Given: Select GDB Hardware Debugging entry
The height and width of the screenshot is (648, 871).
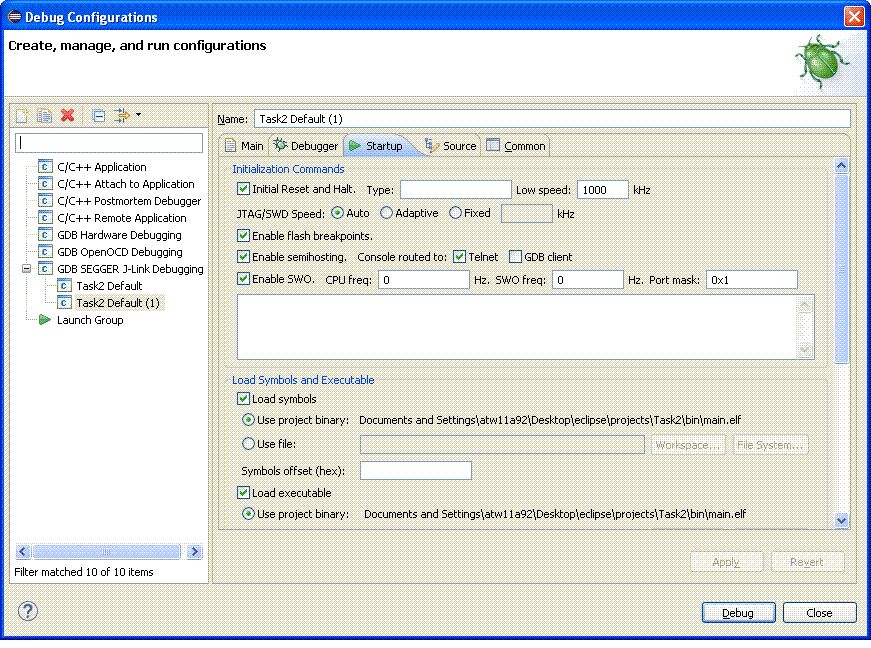Looking at the screenshot, I should [x=119, y=235].
